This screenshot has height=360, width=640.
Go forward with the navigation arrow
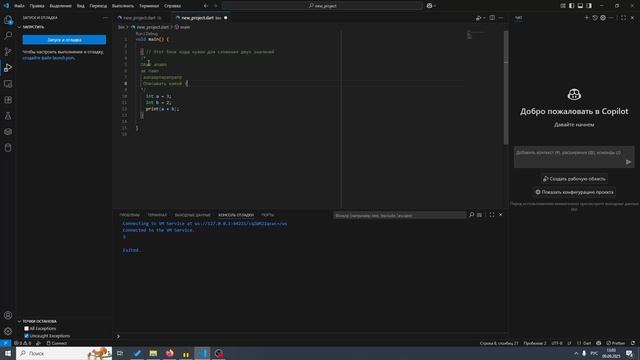coord(216,6)
